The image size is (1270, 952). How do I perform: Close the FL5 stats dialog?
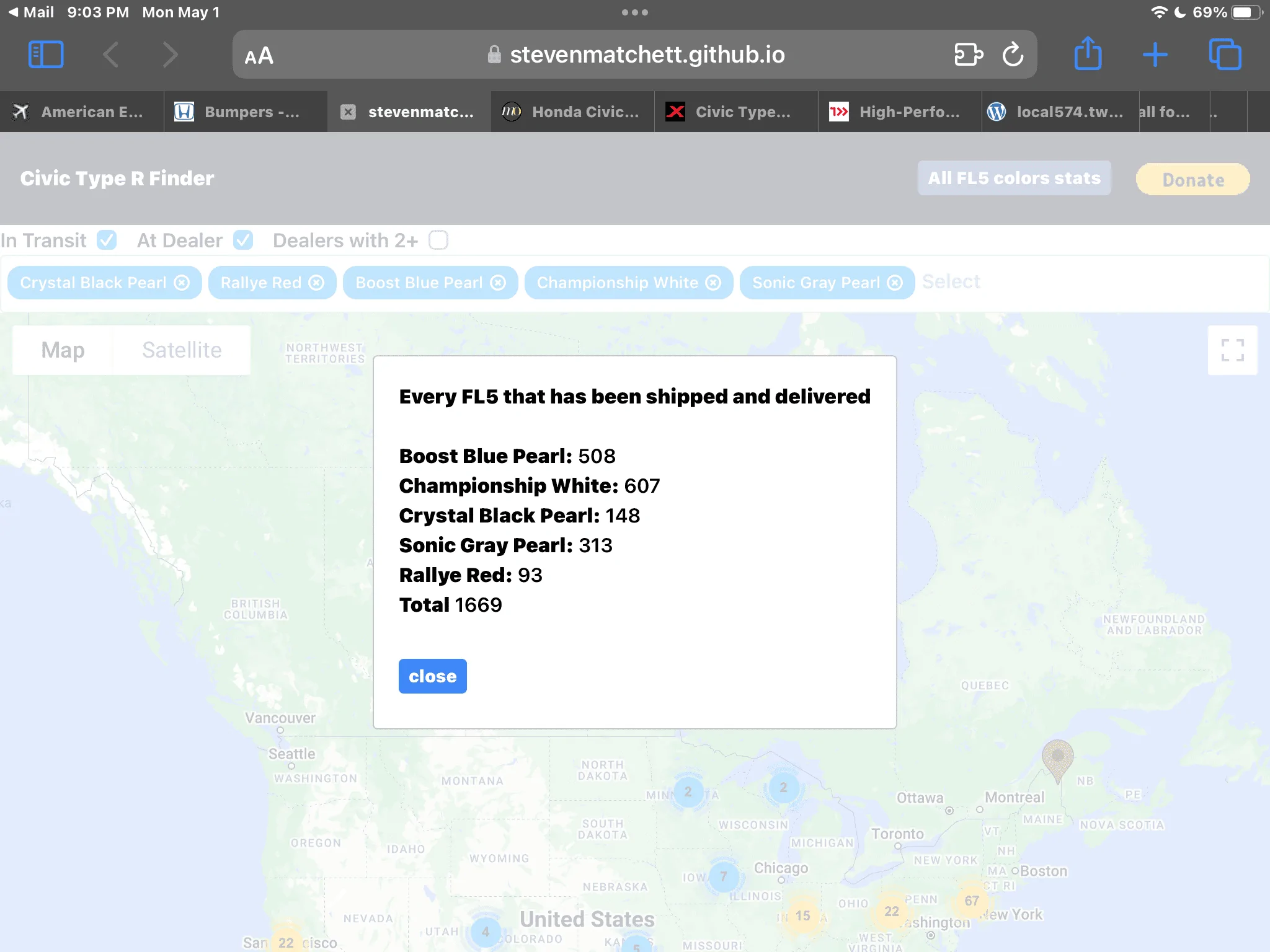click(x=433, y=676)
